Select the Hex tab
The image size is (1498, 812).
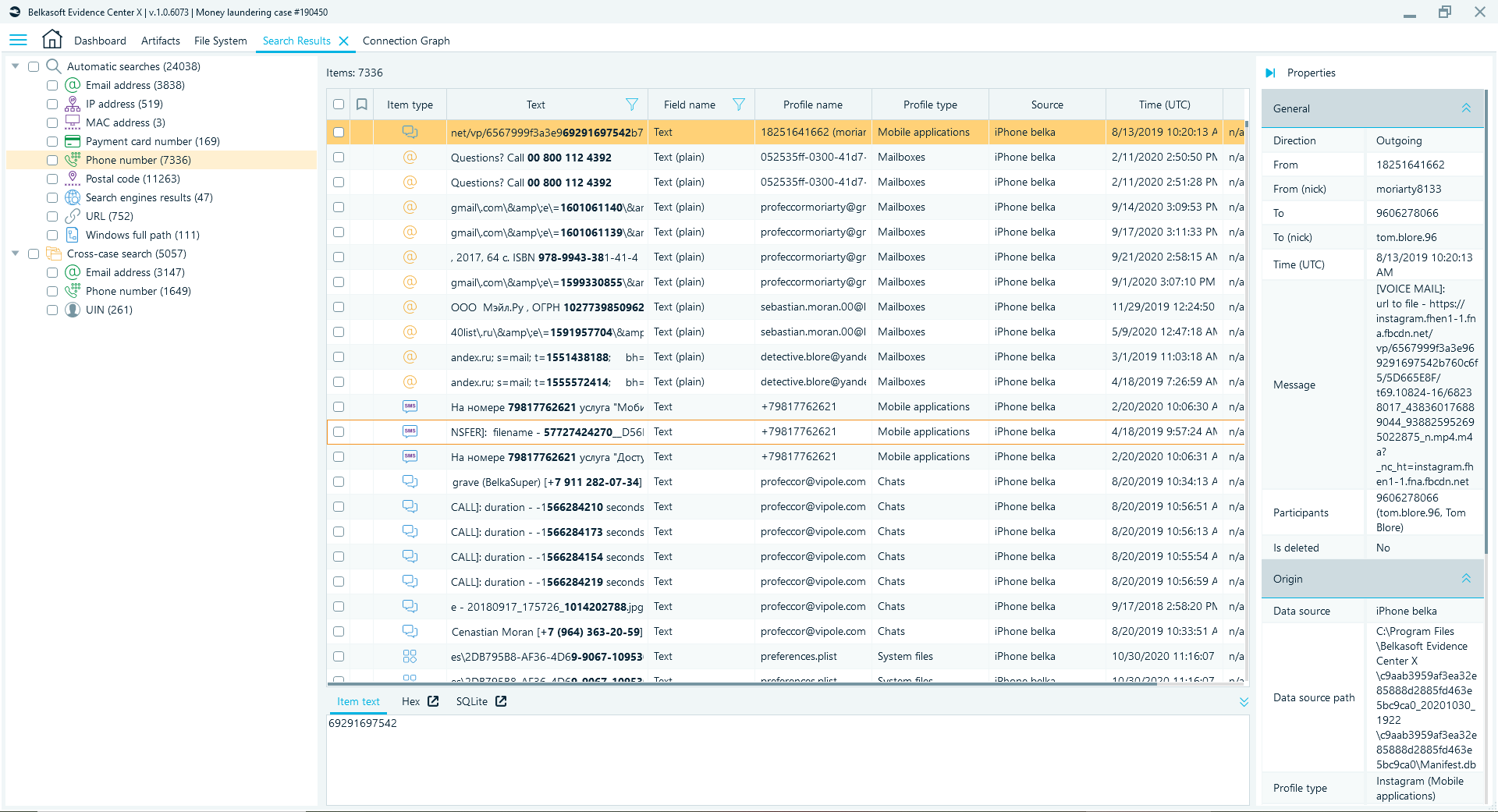point(410,701)
